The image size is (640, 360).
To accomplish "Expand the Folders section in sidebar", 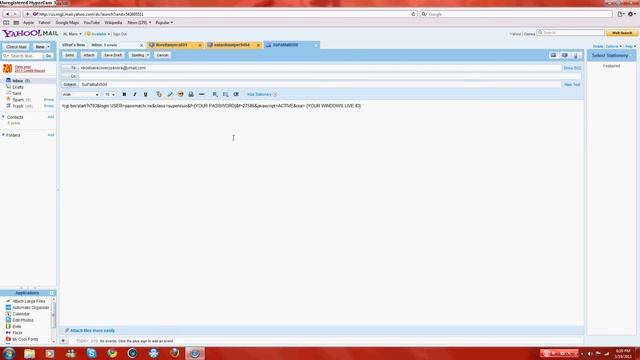I will pyautogui.click(x=3, y=135).
